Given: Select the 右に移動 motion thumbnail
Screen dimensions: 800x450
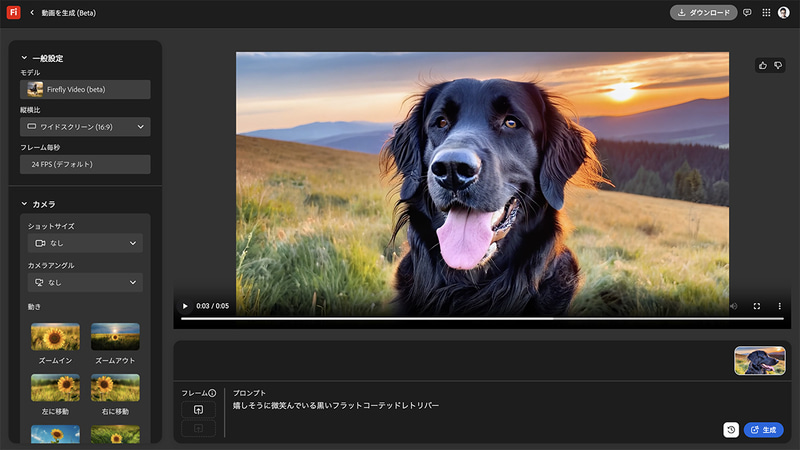Looking at the screenshot, I should coord(115,388).
